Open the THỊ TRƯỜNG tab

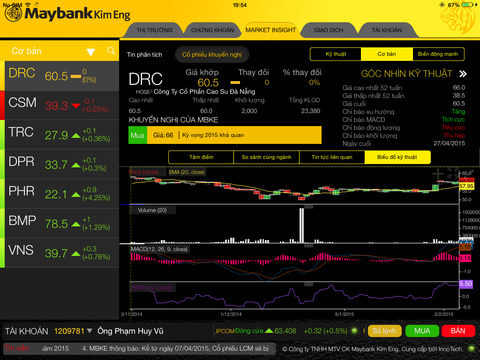coord(154,30)
